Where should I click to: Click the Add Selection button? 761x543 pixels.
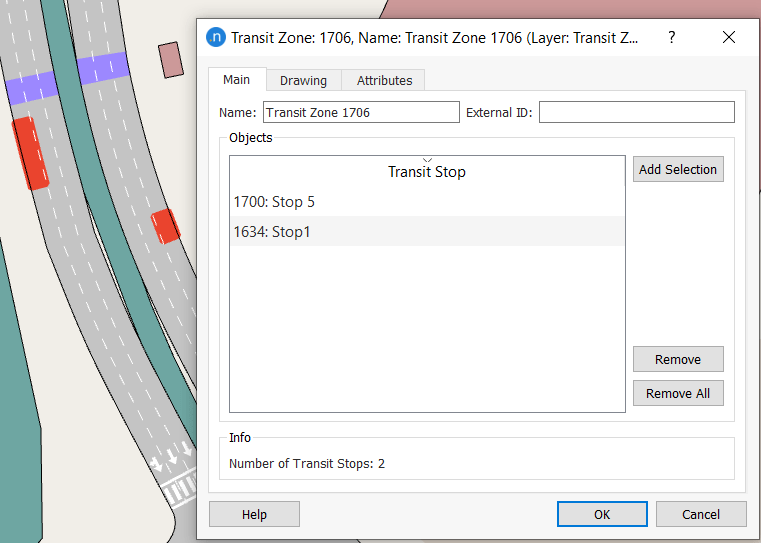[678, 169]
